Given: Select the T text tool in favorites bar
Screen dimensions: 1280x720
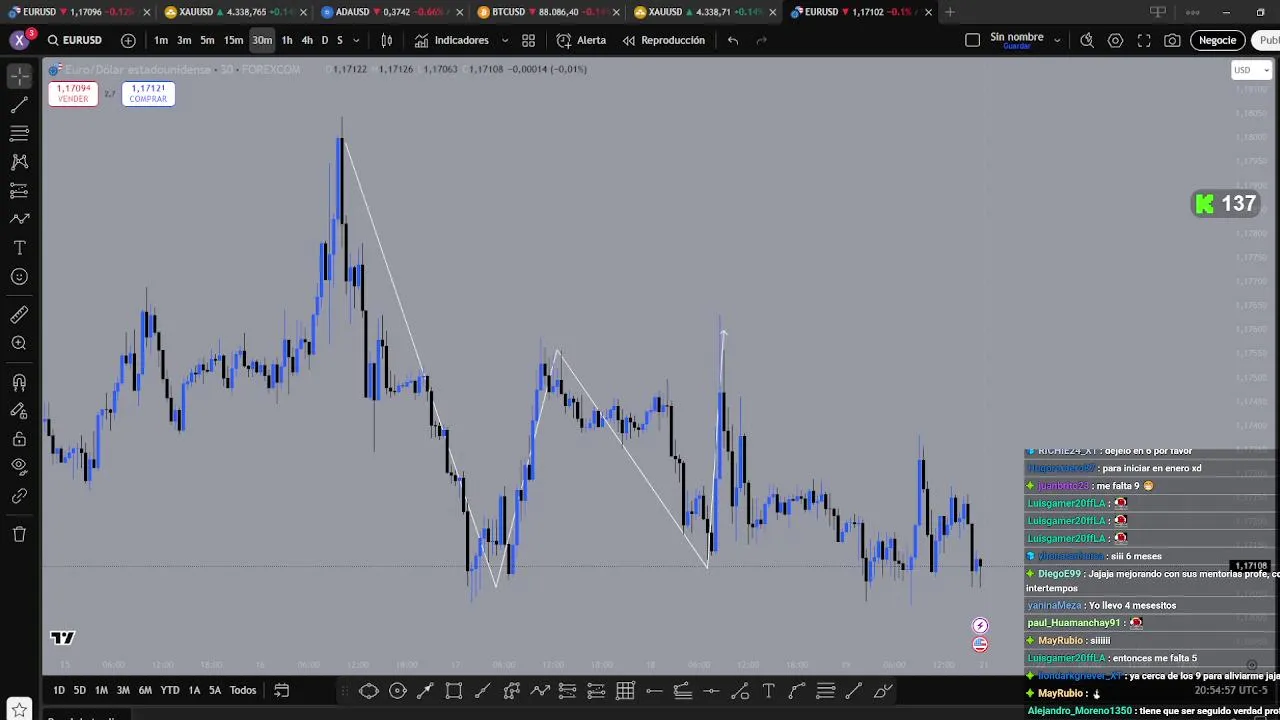Looking at the screenshot, I should pos(768,691).
